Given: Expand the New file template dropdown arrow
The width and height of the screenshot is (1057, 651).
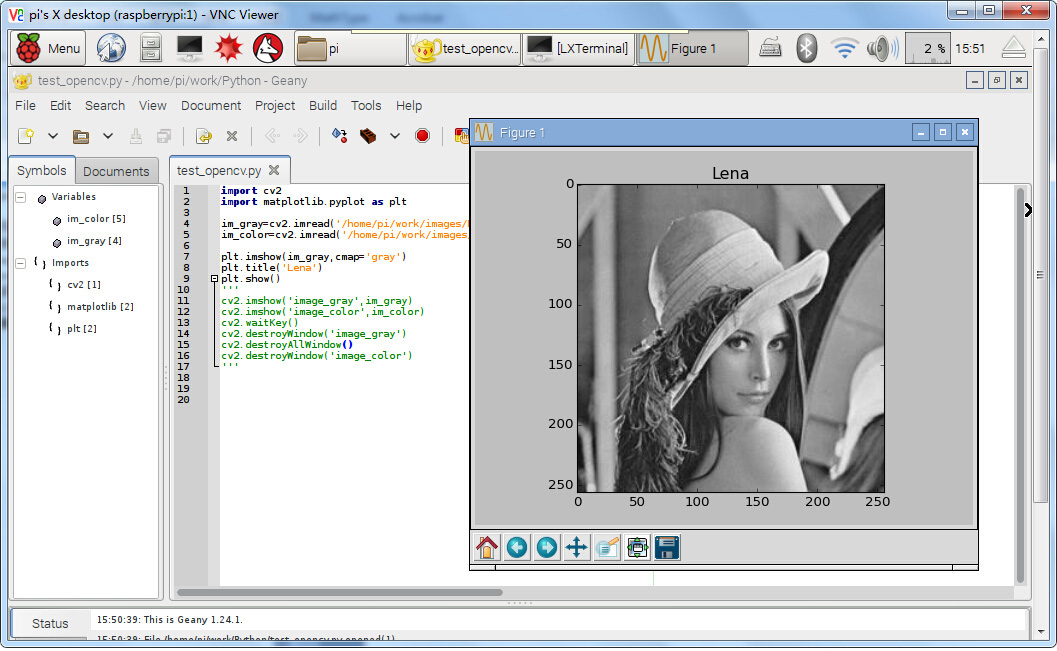Looking at the screenshot, I should (53, 136).
